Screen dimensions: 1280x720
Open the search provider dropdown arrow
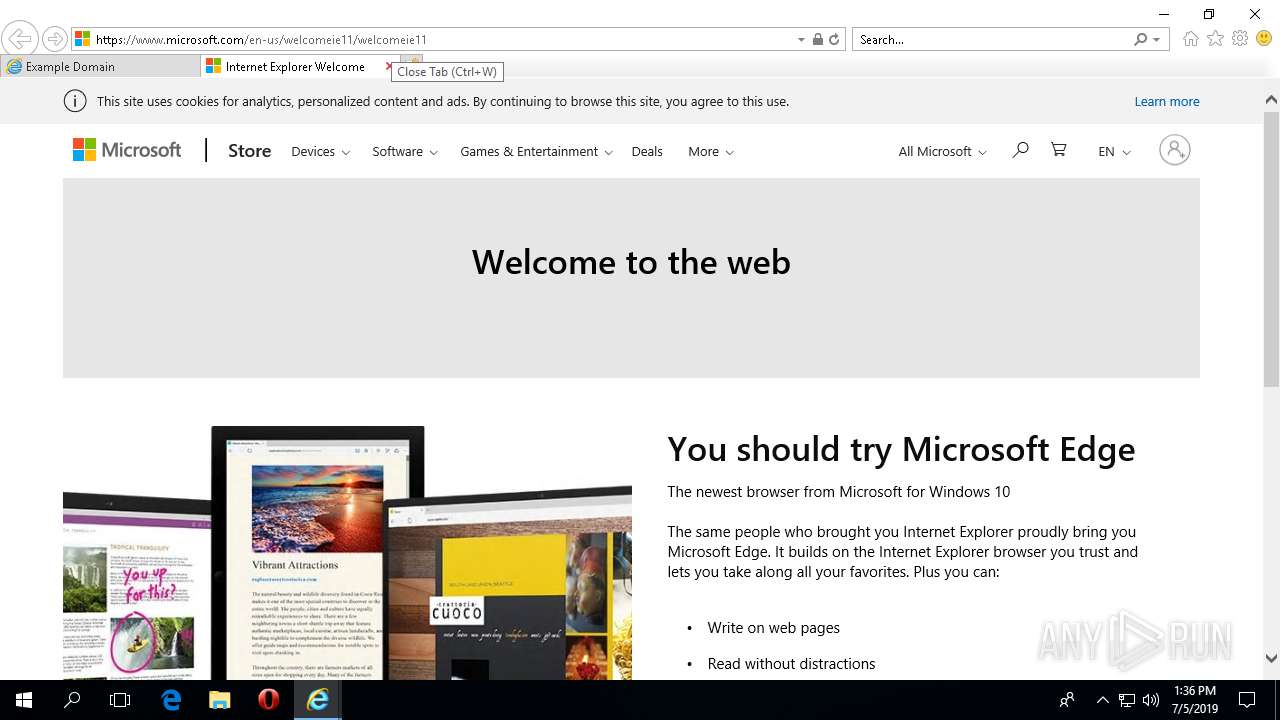[x=1157, y=39]
